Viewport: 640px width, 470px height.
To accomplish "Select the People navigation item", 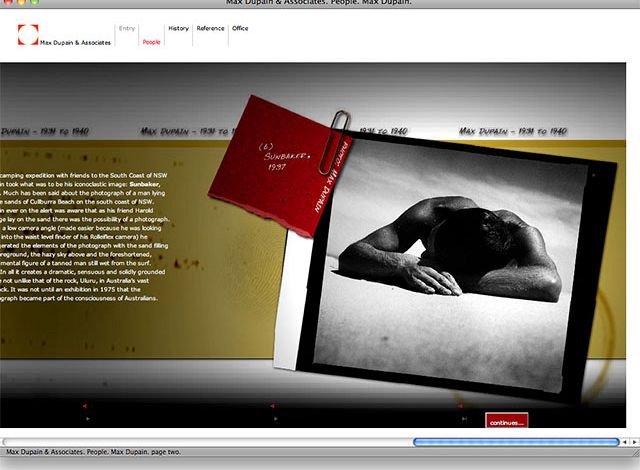I will [x=151, y=42].
